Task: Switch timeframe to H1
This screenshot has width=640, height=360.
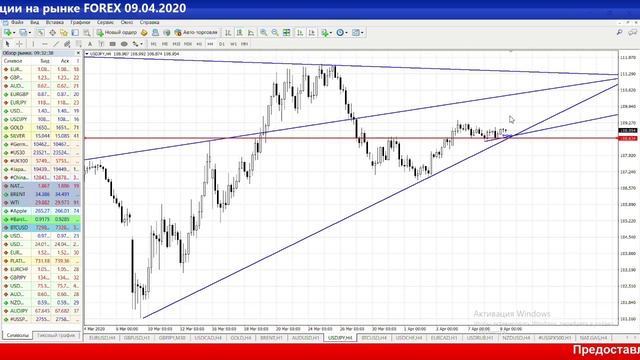Action: (x=199, y=44)
